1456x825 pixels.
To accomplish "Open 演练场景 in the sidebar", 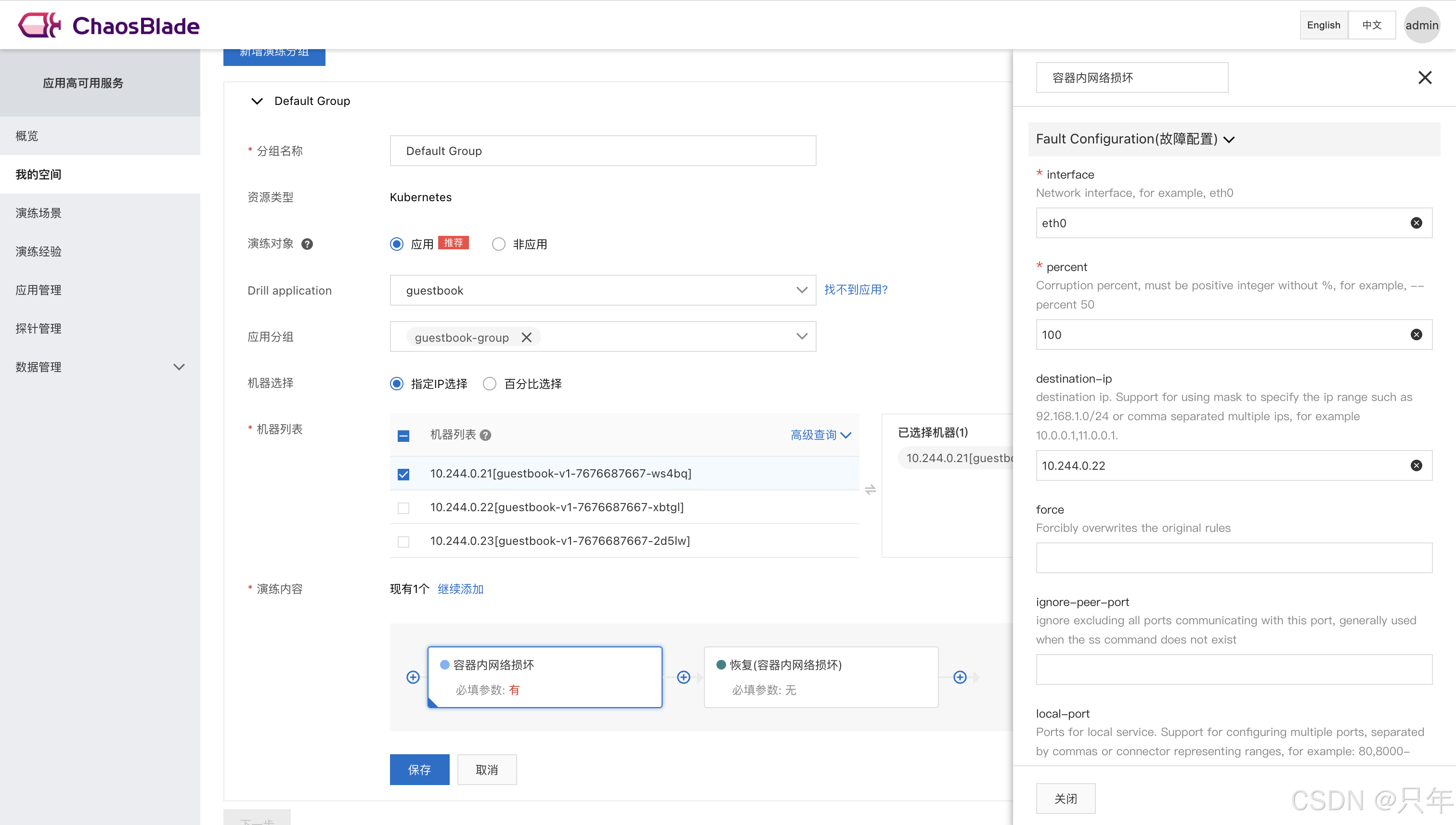I will coord(39,213).
